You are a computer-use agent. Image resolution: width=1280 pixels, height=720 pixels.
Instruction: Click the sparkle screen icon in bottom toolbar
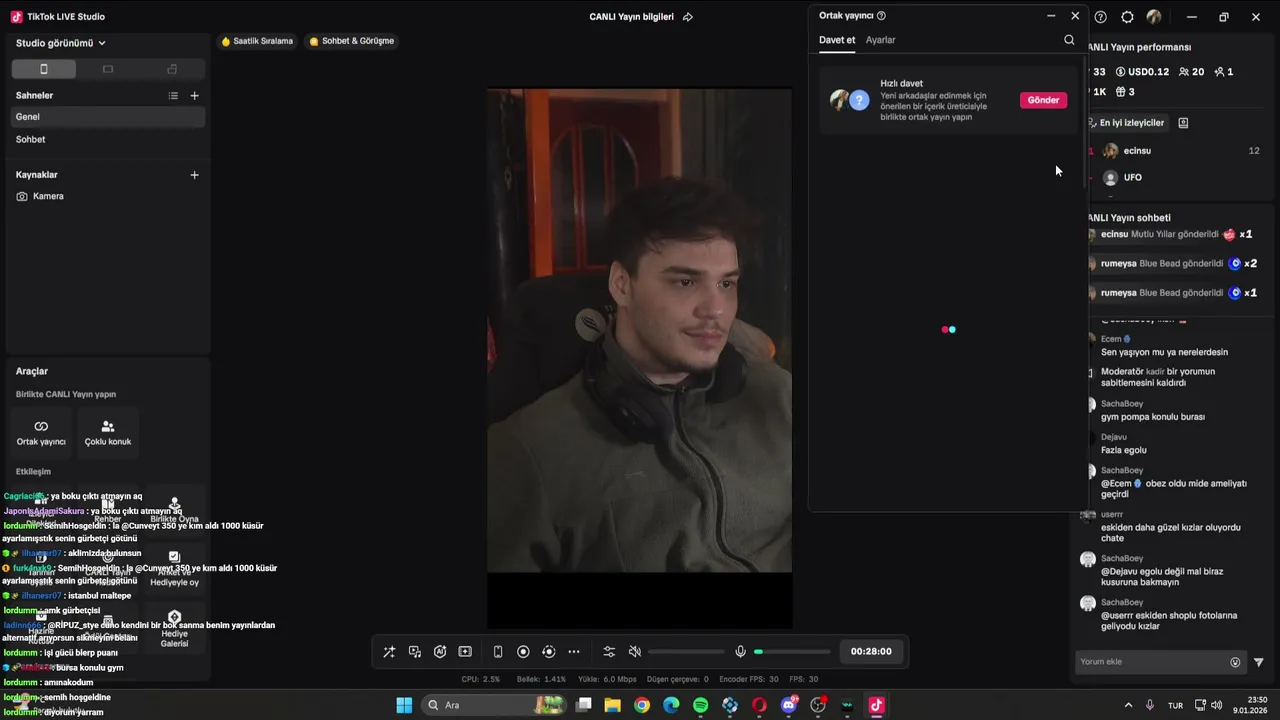(465, 651)
